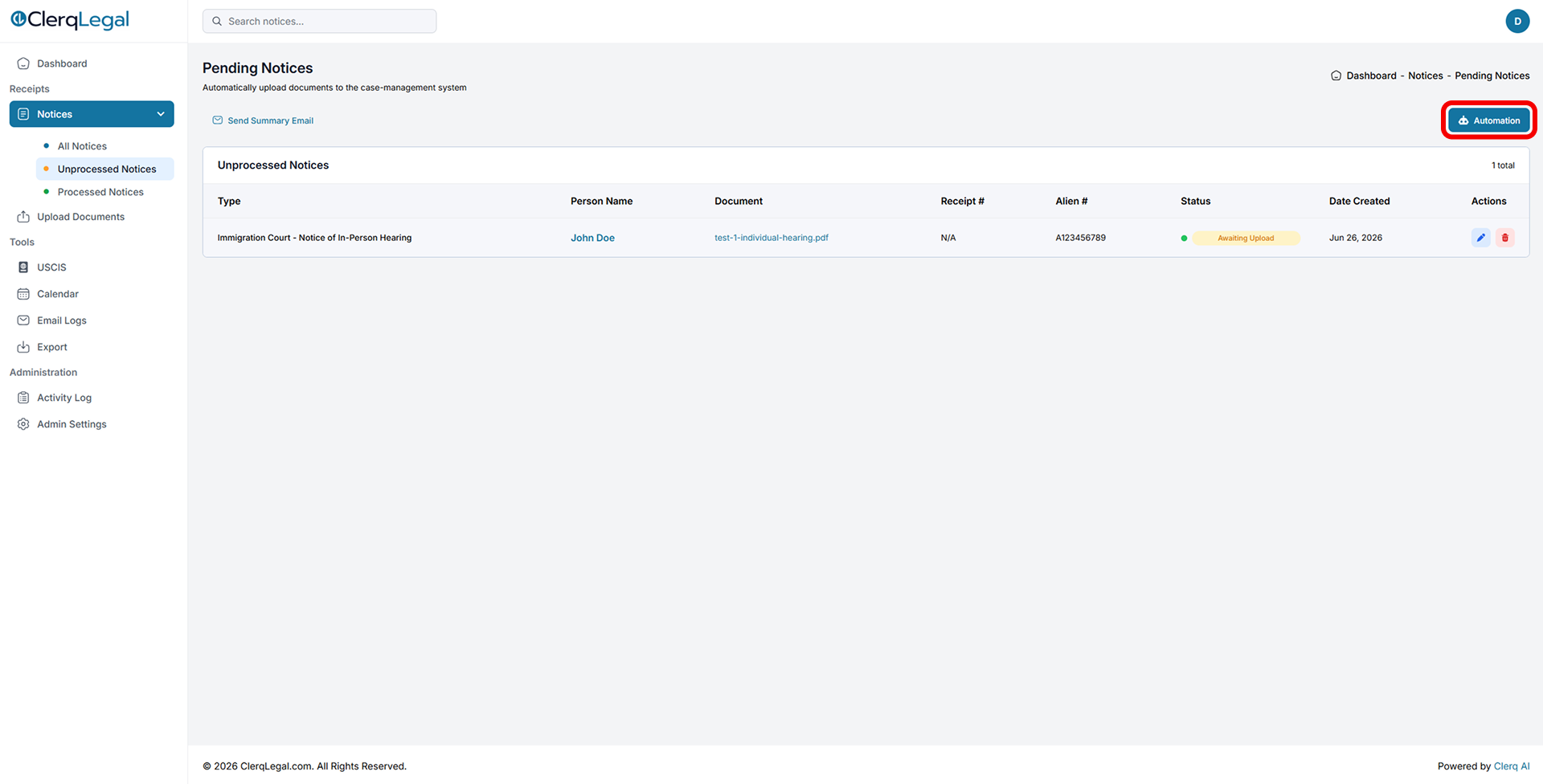Click Dashboard in the breadcrumb
Image resolution: width=1543 pixels, height=784 pixels.
tap(1371, 76)
